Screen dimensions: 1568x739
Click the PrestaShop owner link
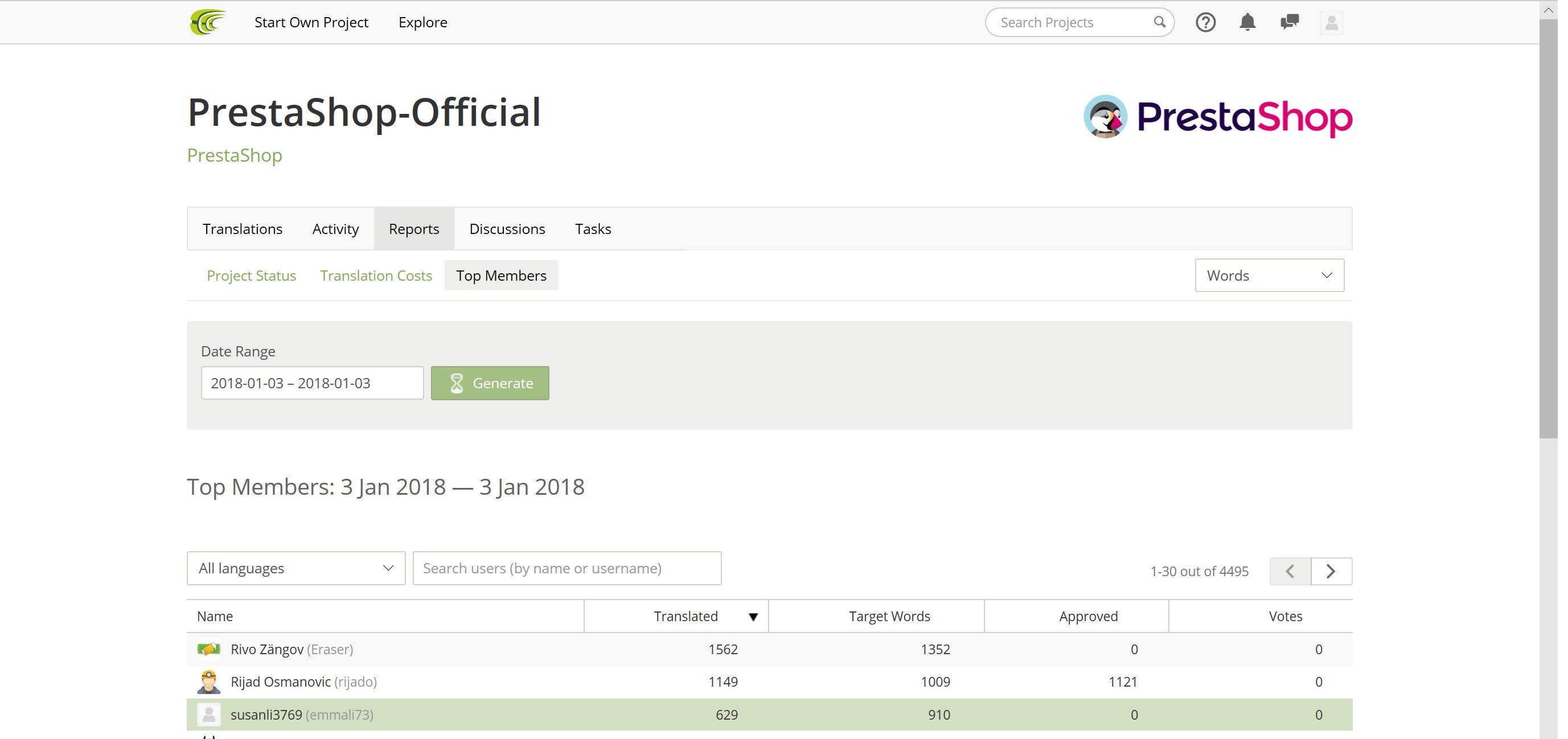(236, 156)
